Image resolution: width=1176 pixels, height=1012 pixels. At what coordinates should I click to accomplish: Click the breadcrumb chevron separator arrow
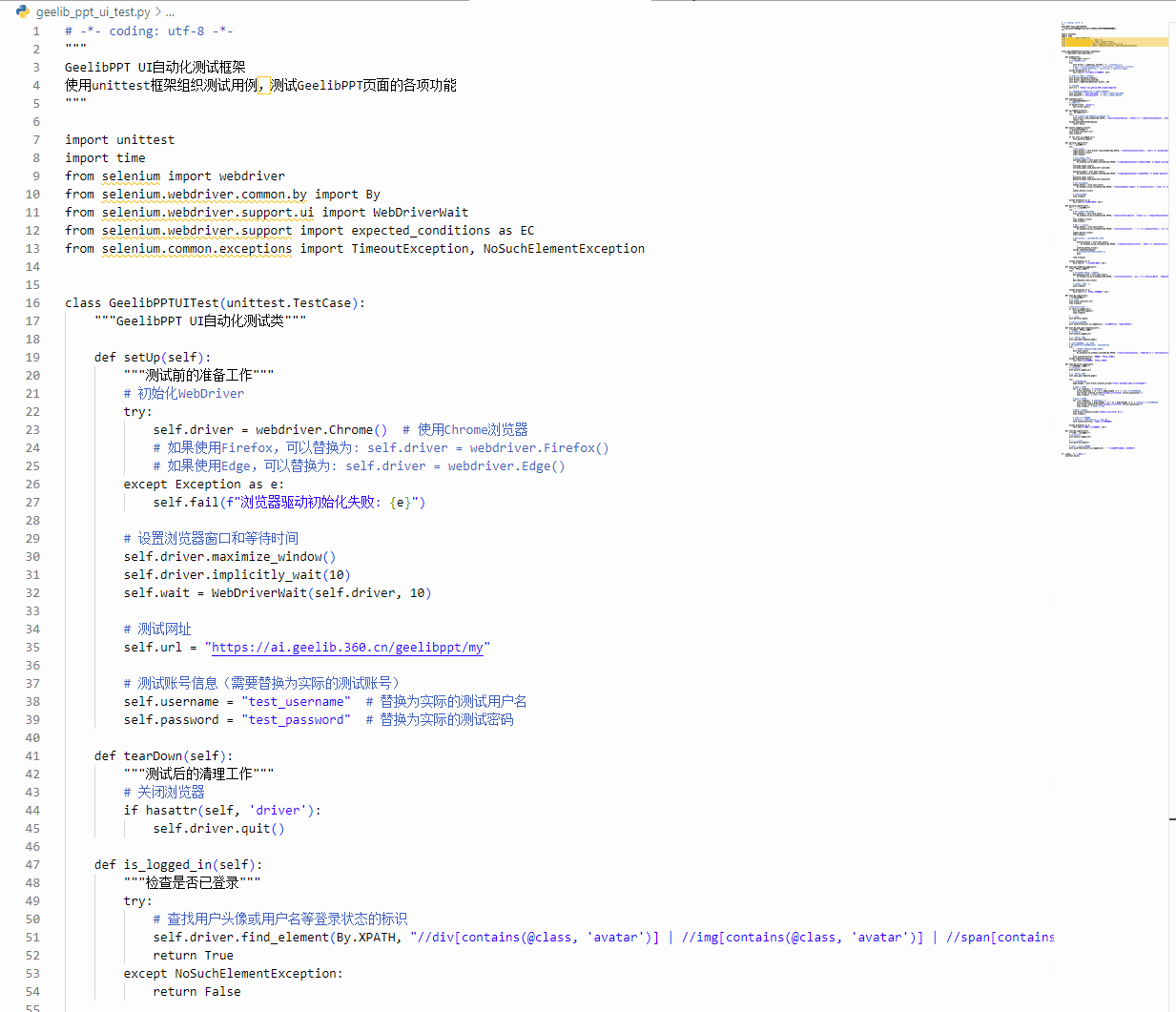[157, 12]
